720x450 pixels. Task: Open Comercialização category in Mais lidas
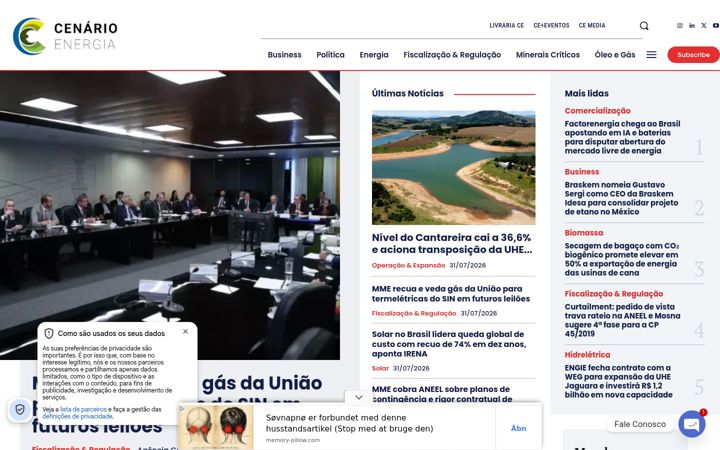click(597, 111)
